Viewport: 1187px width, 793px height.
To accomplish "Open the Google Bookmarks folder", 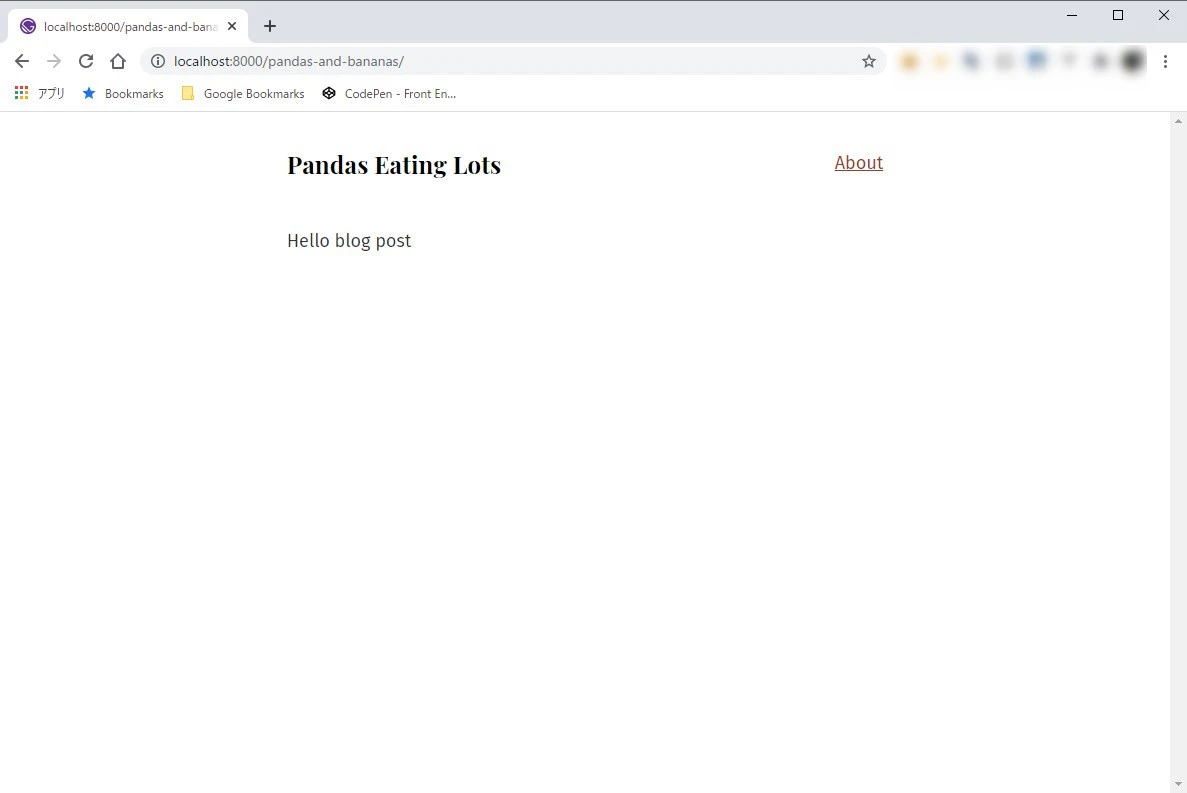I will click(242, 93).
